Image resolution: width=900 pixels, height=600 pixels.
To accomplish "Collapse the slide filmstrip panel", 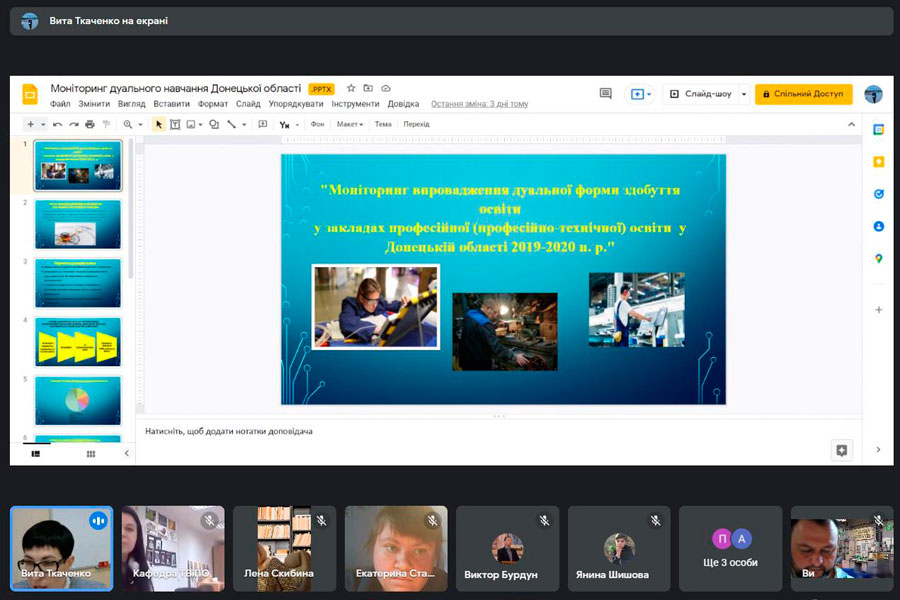I will click(x=126, y=453).
